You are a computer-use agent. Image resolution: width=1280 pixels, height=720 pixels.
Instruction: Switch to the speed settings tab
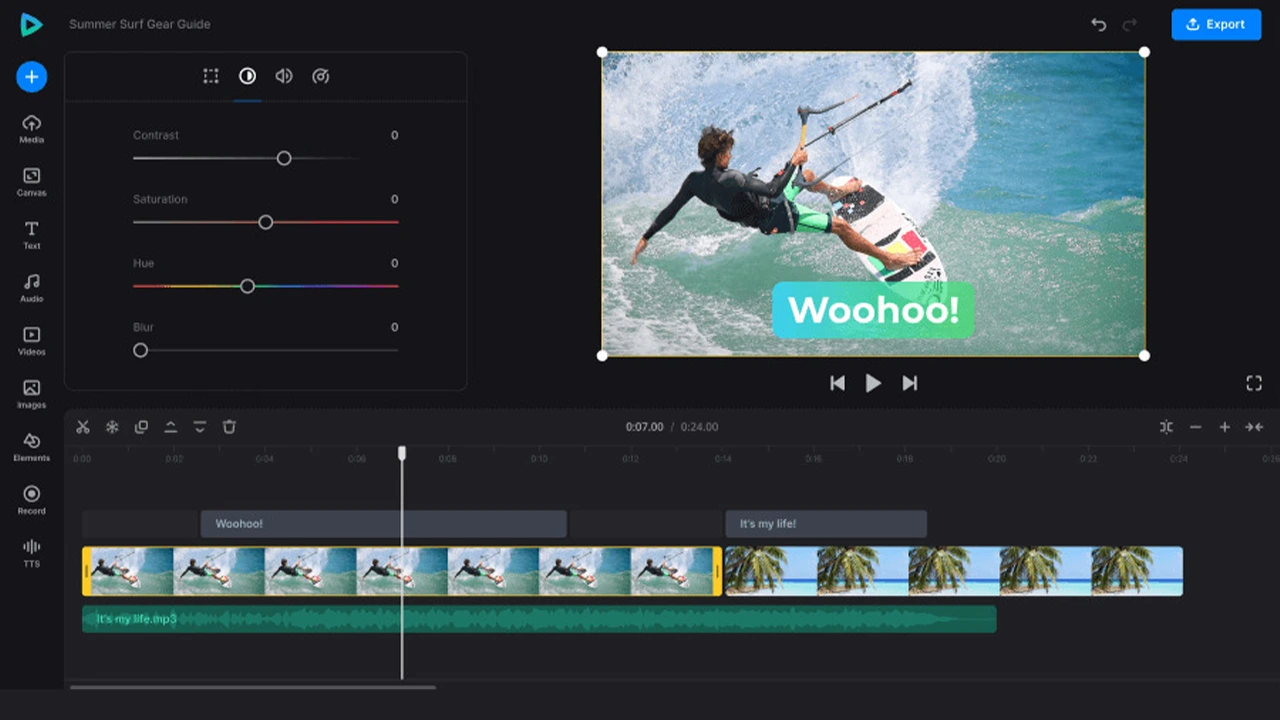click(321, 76)
